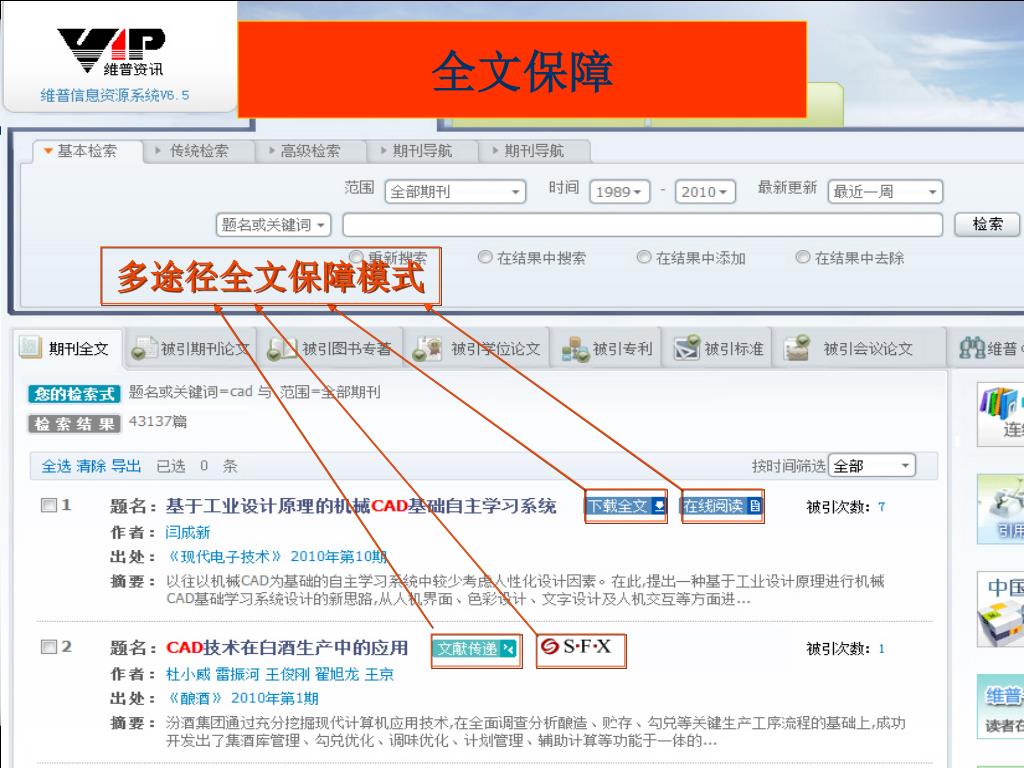Viewport: 1024px width, 768px height.
Task: Open the last 期刊导航 tab
Action: (534, 151)
